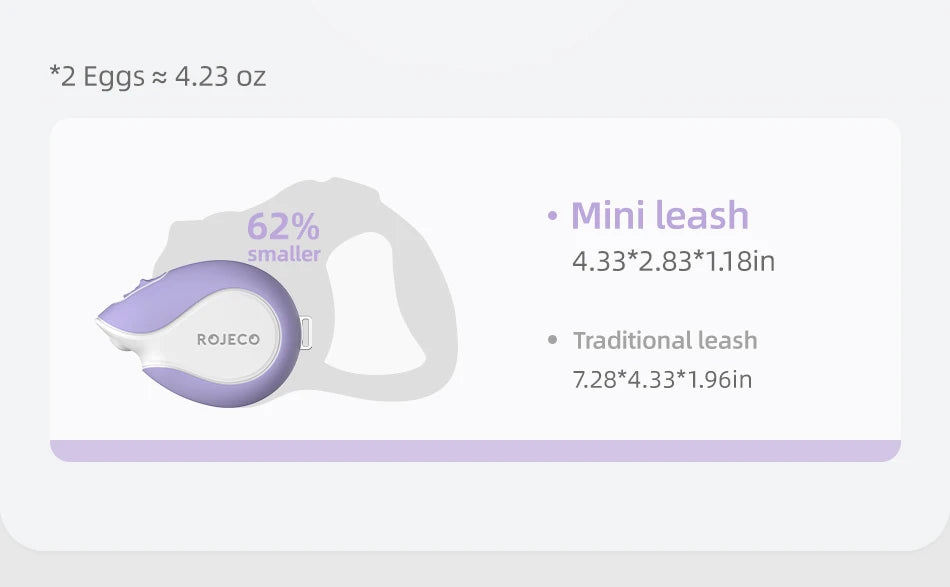Click the ROJECO logo on the leash
950x587 pixels.
tap(228, 340)
